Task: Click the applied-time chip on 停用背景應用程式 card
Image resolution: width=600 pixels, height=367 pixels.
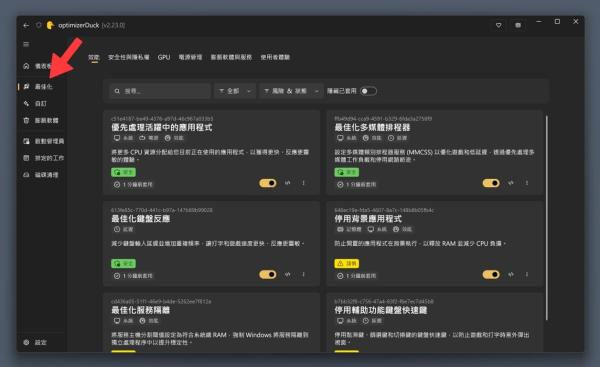Action: pos(357,276)
